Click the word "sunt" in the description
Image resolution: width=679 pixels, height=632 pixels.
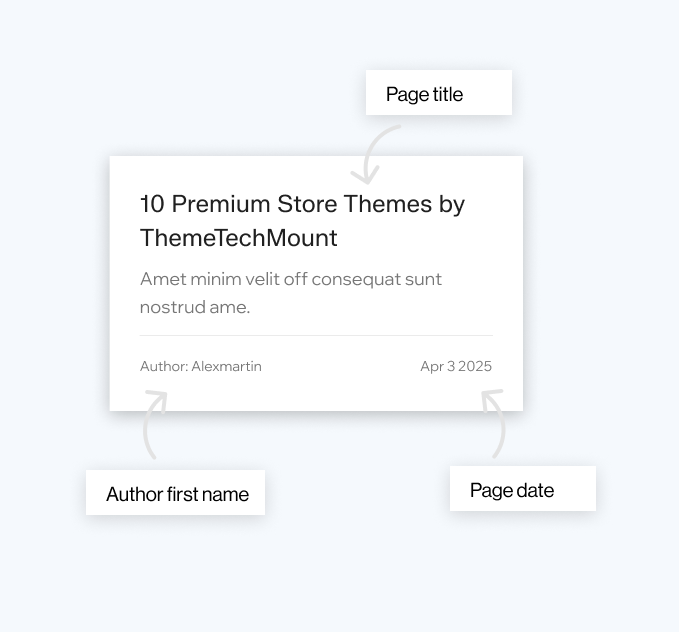(424, 279)
